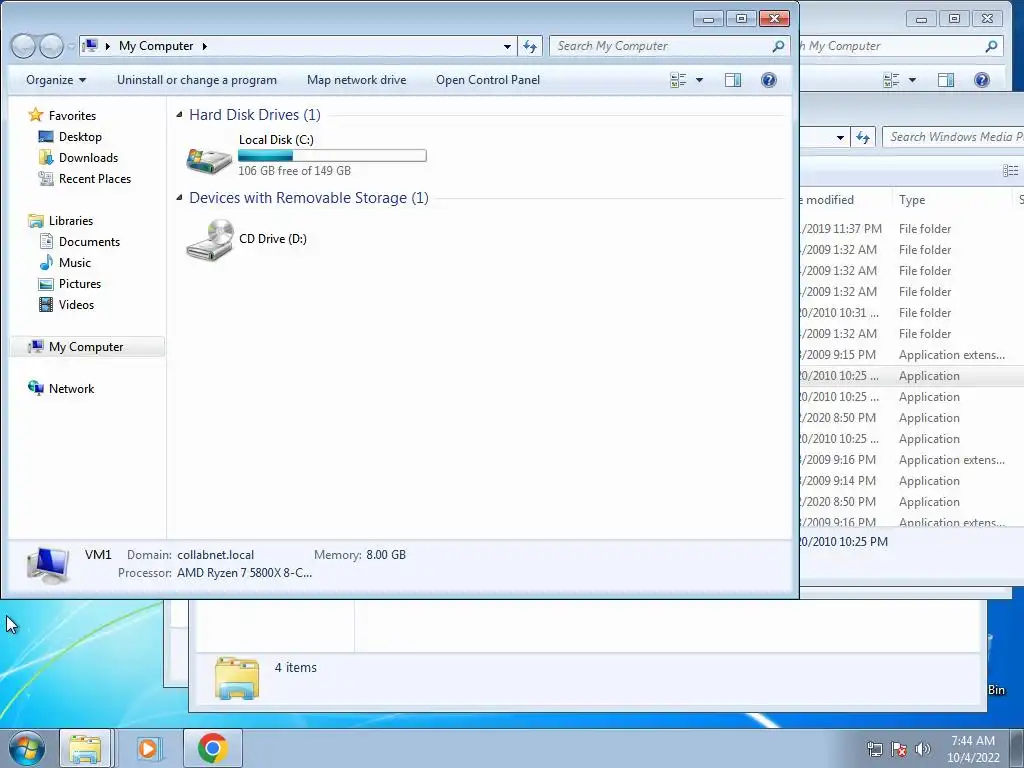Viewport: 1024px width, 768px height.
Task: Click the 8.00 GB memory value
Action: (386, 555)
